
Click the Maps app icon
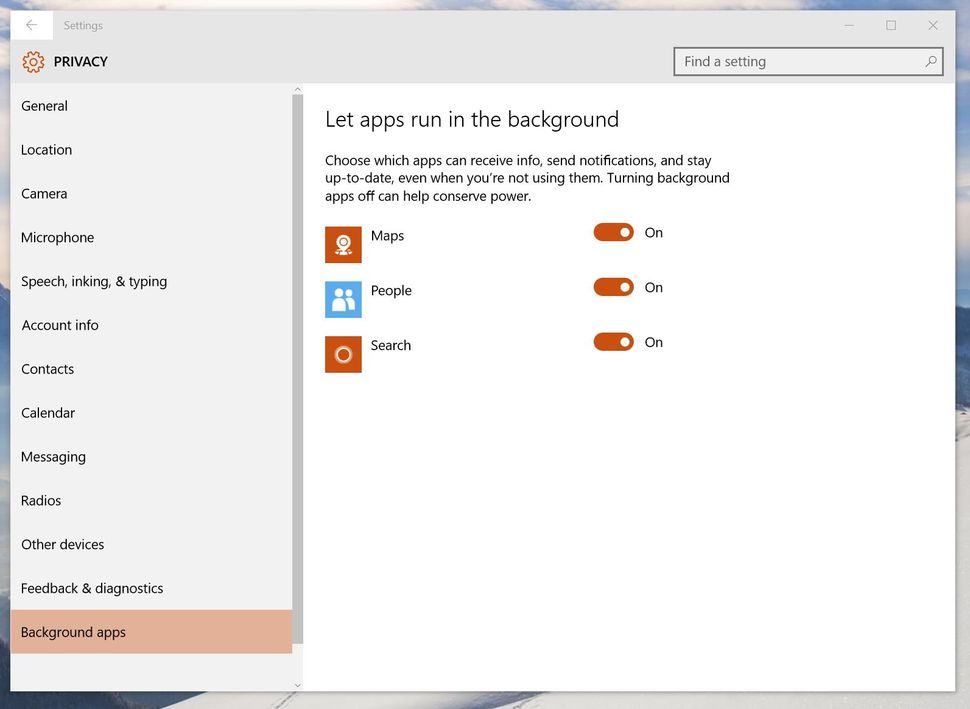tap(343, 244)
